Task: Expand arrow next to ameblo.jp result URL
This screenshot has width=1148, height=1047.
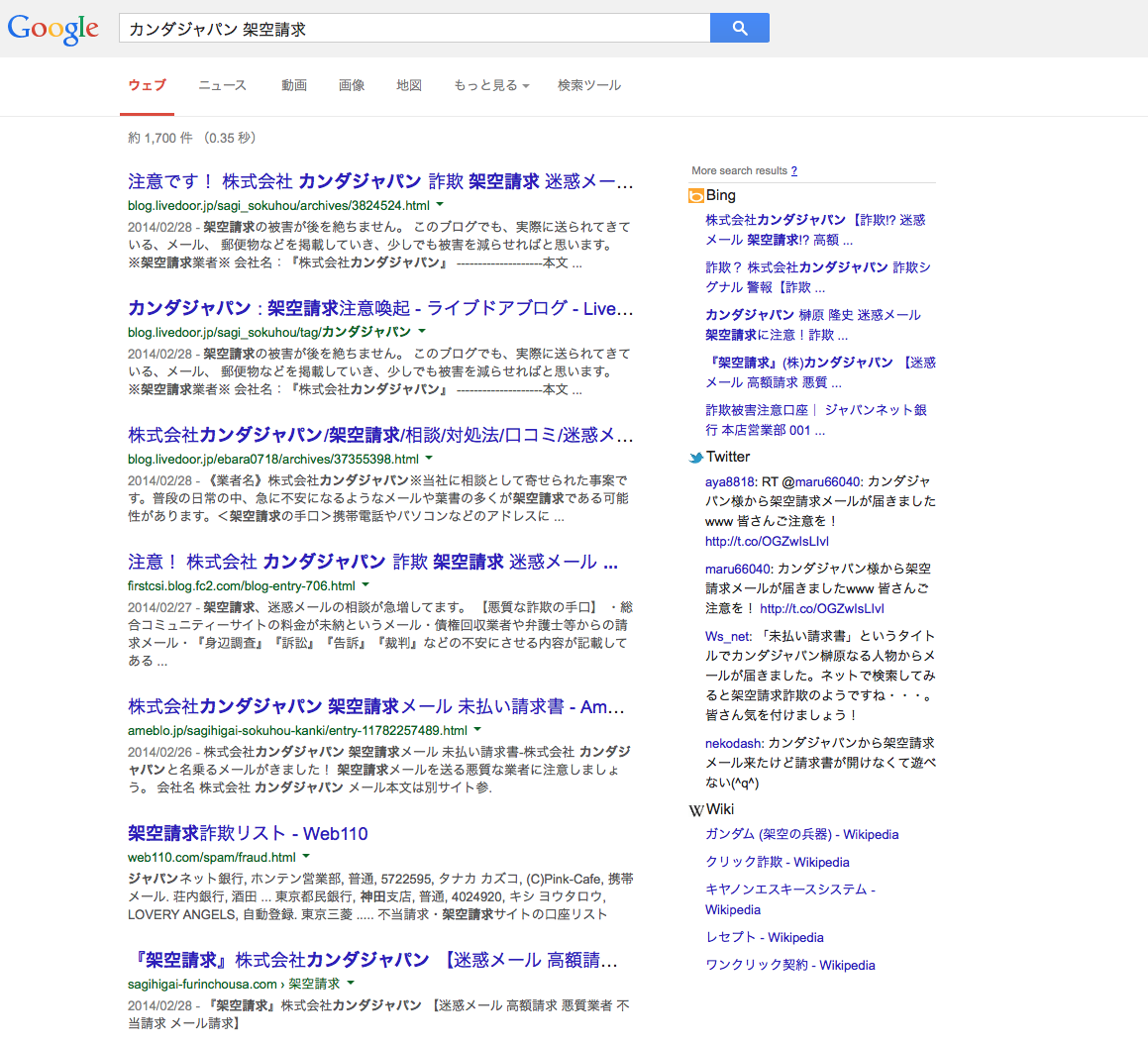Action: 477,729
